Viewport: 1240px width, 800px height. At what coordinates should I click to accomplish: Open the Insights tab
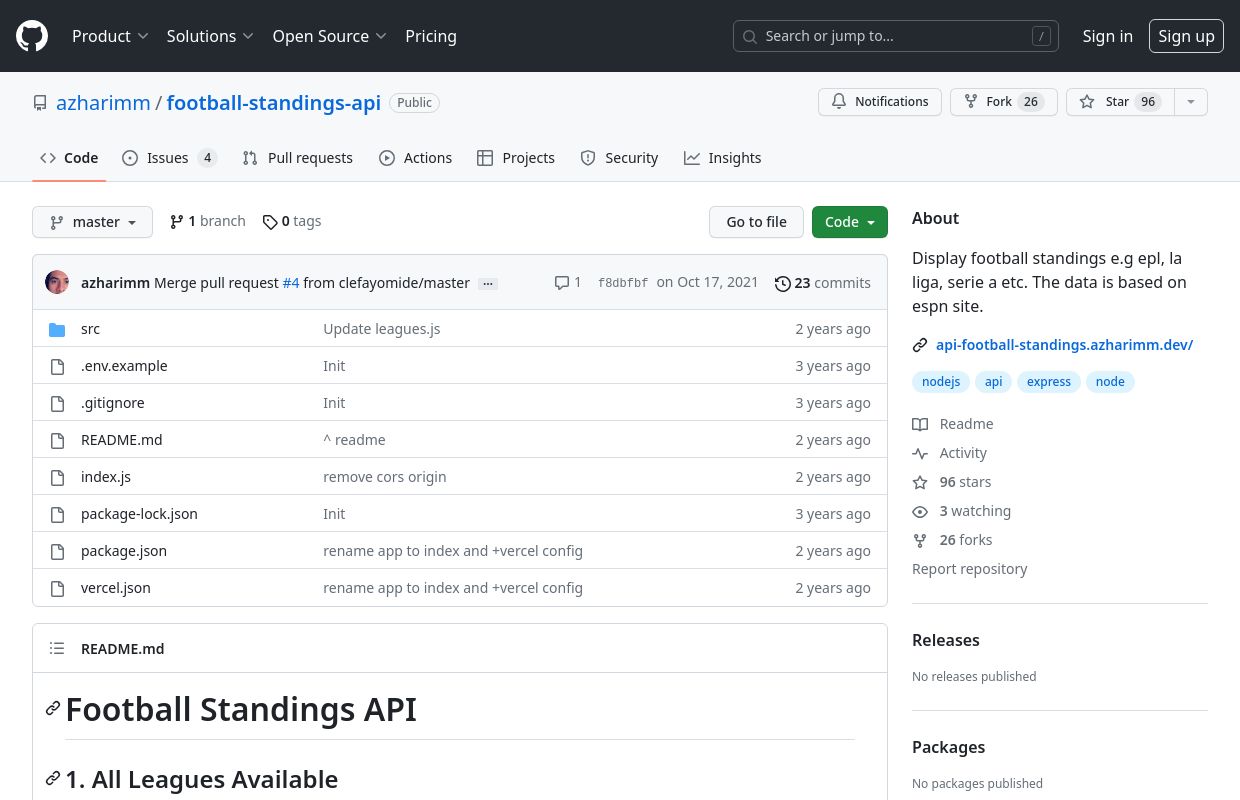pos(722,158)
